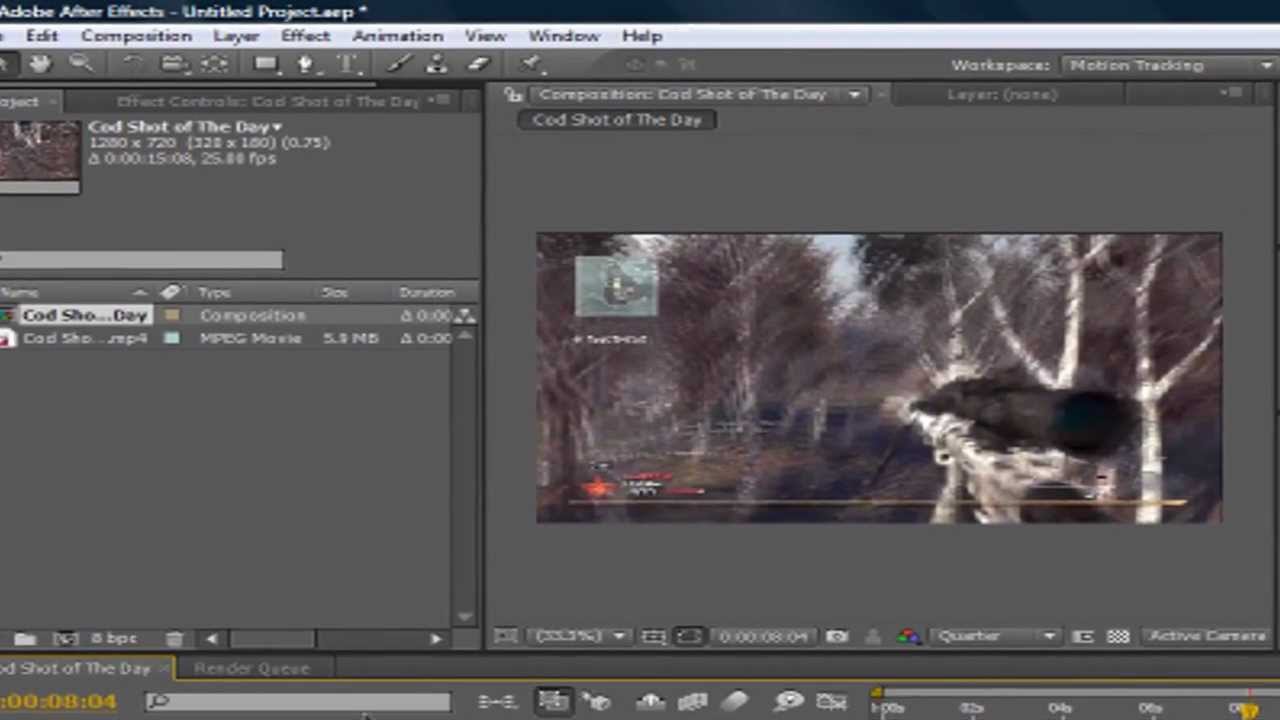This screenshot has height=720, width=1280.
Task: Select the Brush tool
Action: pyautogui.click(x=399, y=64)
